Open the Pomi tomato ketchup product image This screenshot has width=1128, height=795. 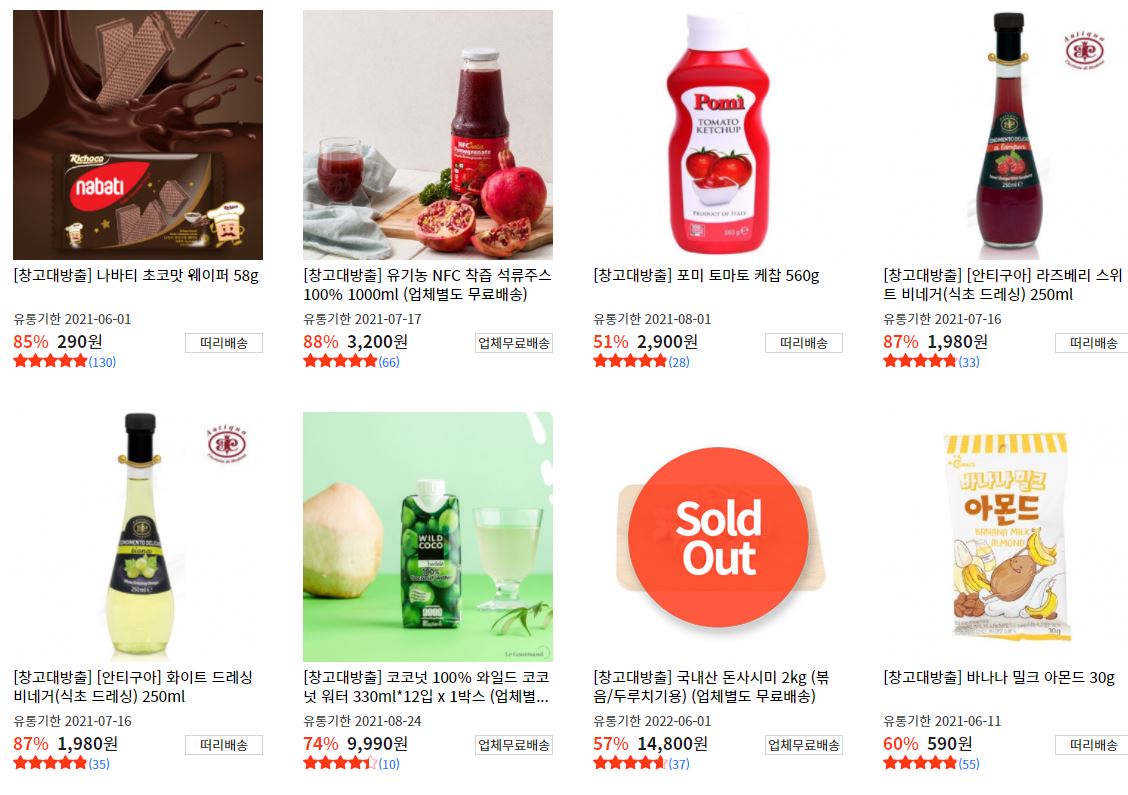(x=718, y=135)
